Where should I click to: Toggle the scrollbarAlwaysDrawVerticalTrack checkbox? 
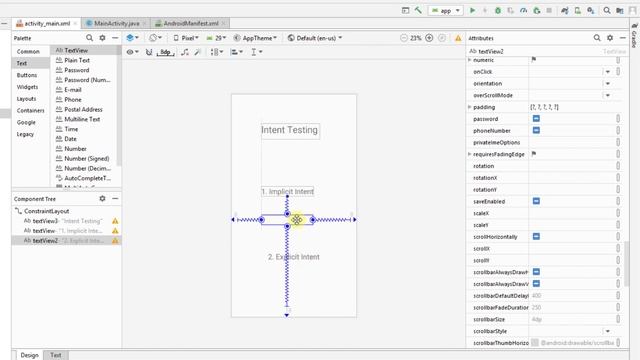tap(536, 284)
